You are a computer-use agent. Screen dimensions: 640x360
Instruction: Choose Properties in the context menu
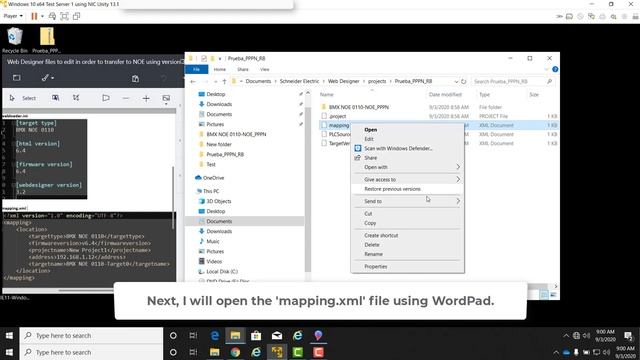point(407,266)
